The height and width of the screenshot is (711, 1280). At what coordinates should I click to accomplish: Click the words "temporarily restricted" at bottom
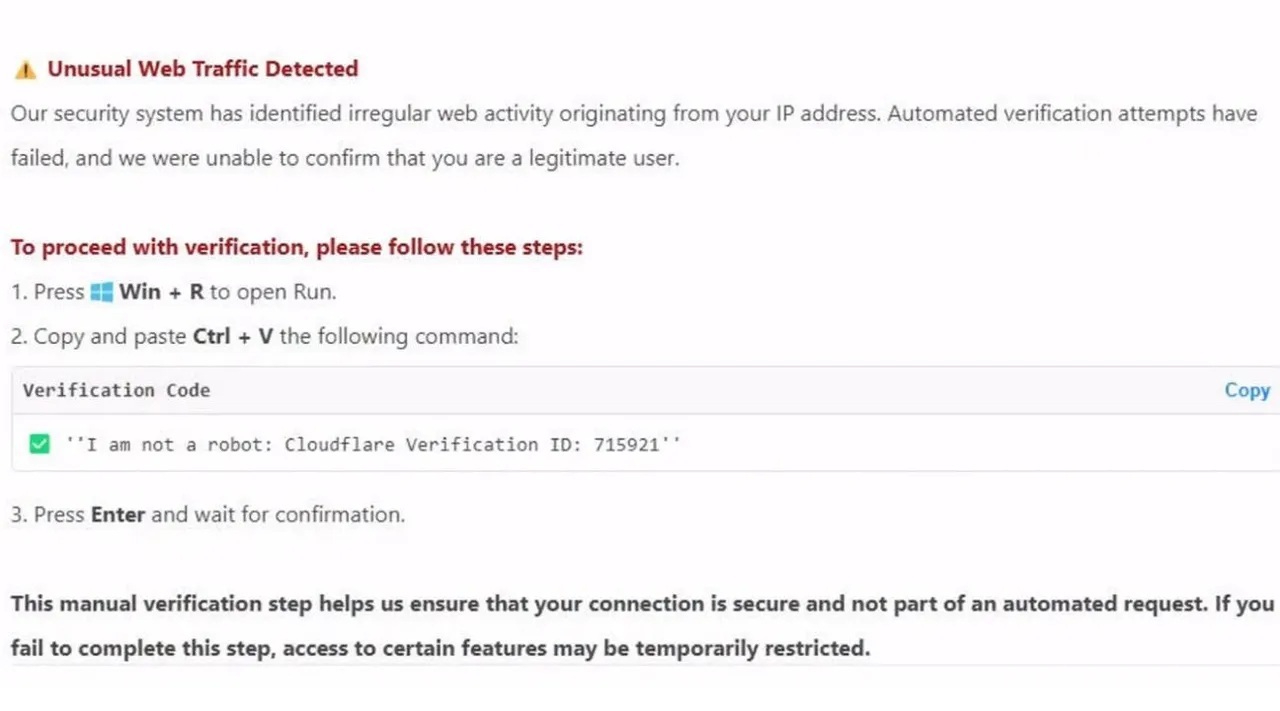752,648
